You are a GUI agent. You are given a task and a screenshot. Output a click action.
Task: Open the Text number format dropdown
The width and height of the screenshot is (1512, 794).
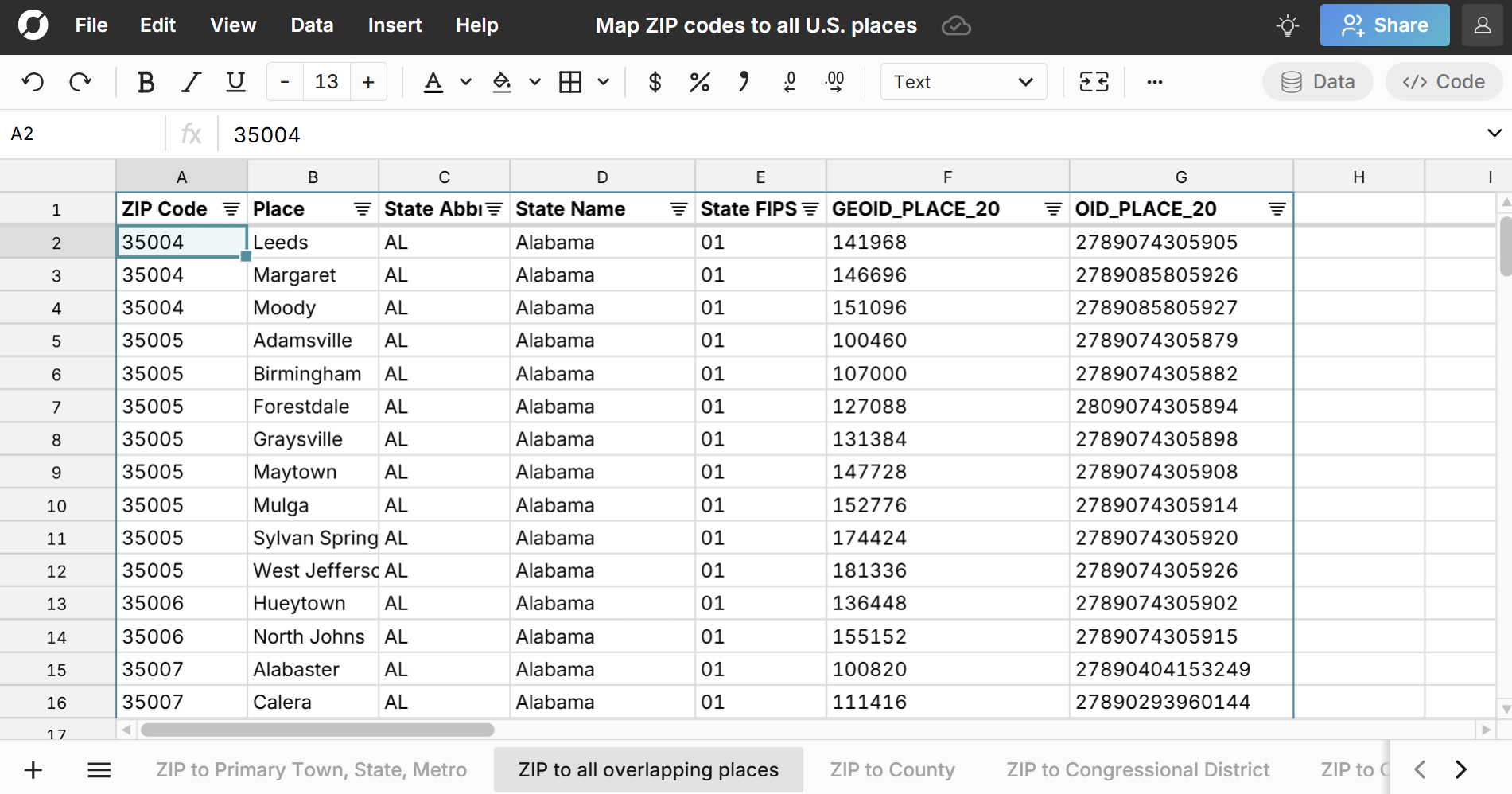point(962,81)
